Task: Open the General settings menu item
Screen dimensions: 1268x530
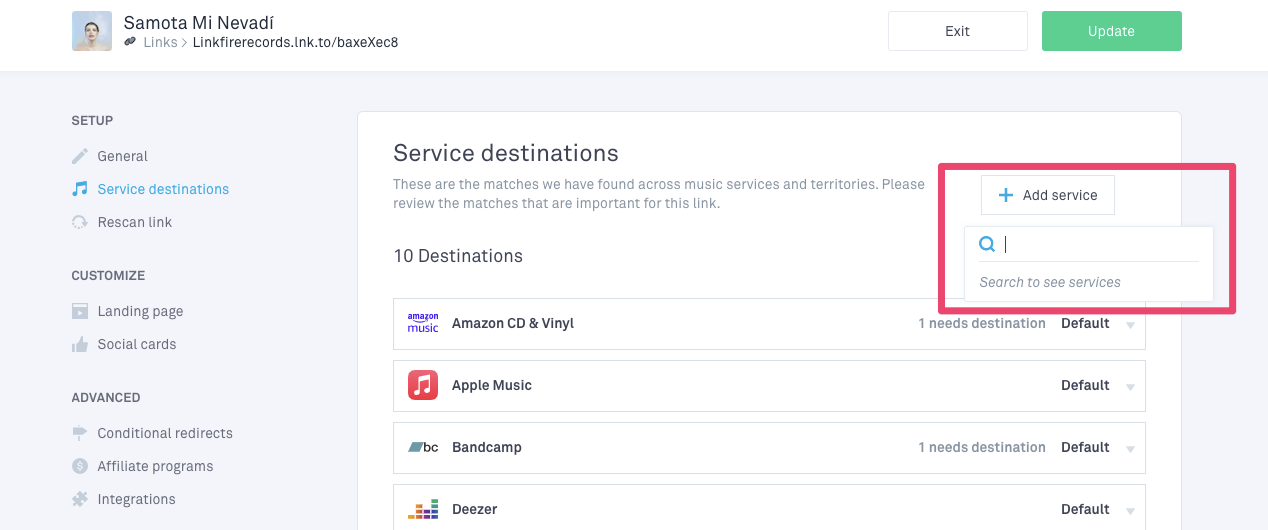Action: (x=122, y=156)
